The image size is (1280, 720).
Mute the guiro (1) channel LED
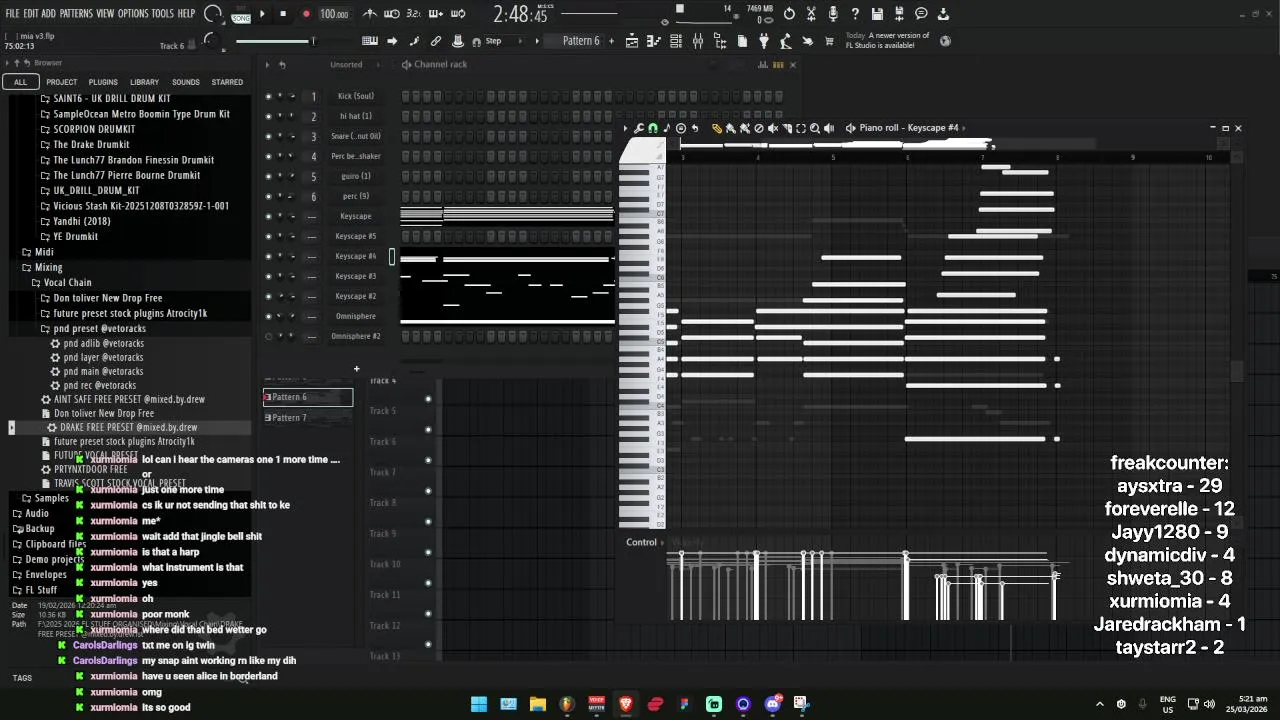tap(268, 177)
